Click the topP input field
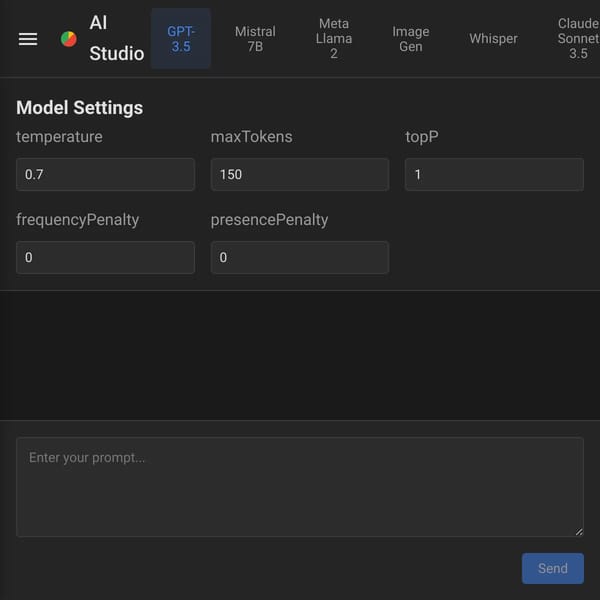 pos(494,174)
